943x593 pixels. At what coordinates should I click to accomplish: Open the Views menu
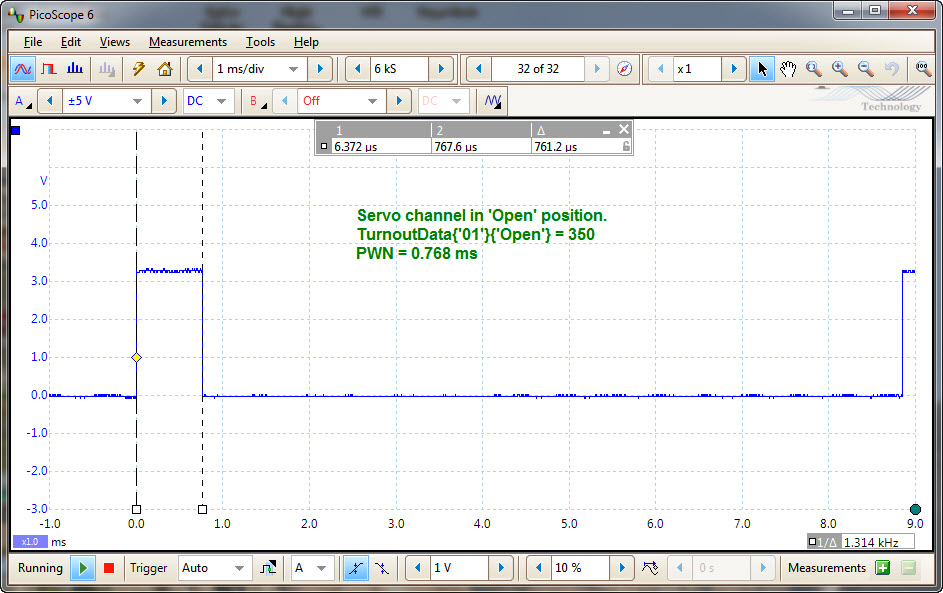tap(115, 42)
